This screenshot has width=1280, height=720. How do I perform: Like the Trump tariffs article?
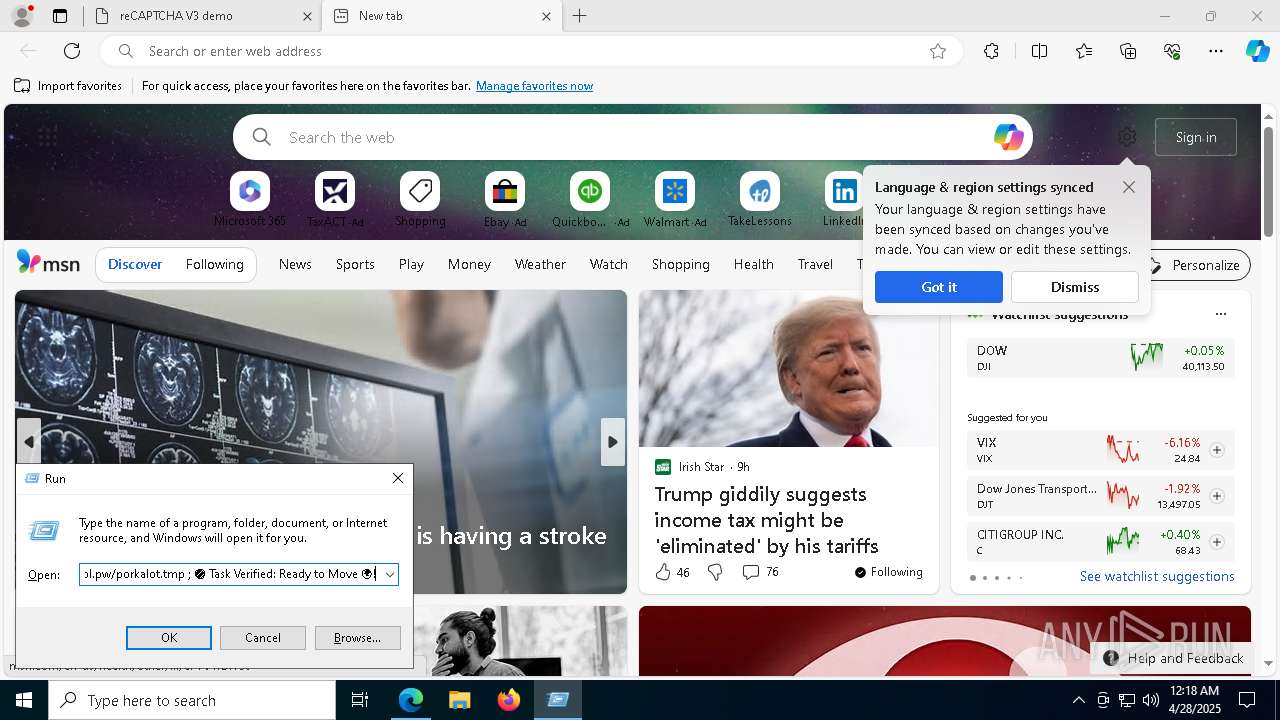pyautogui.click(x=662, y=572)
